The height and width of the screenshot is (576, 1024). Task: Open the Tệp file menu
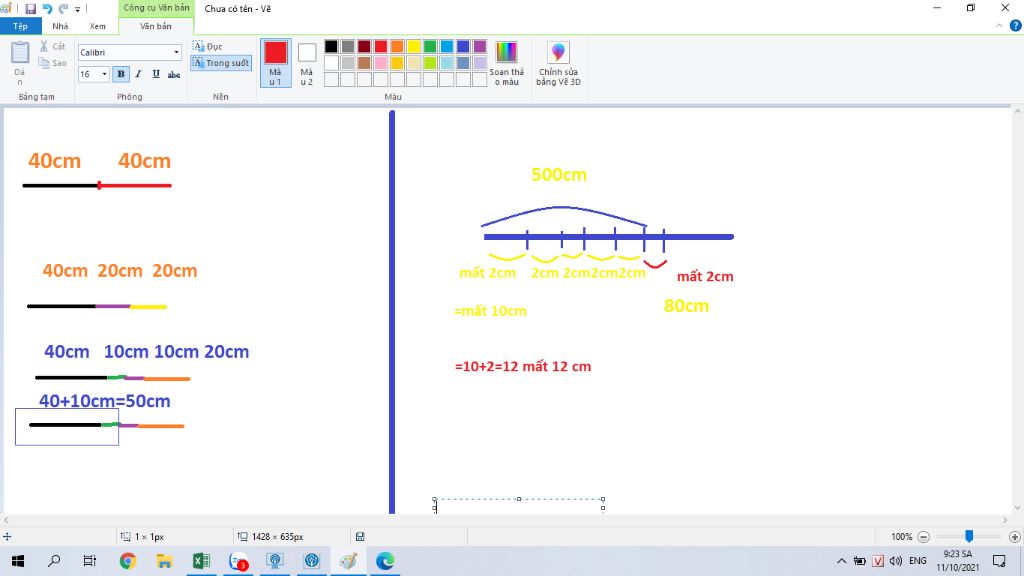pos(20,26)
